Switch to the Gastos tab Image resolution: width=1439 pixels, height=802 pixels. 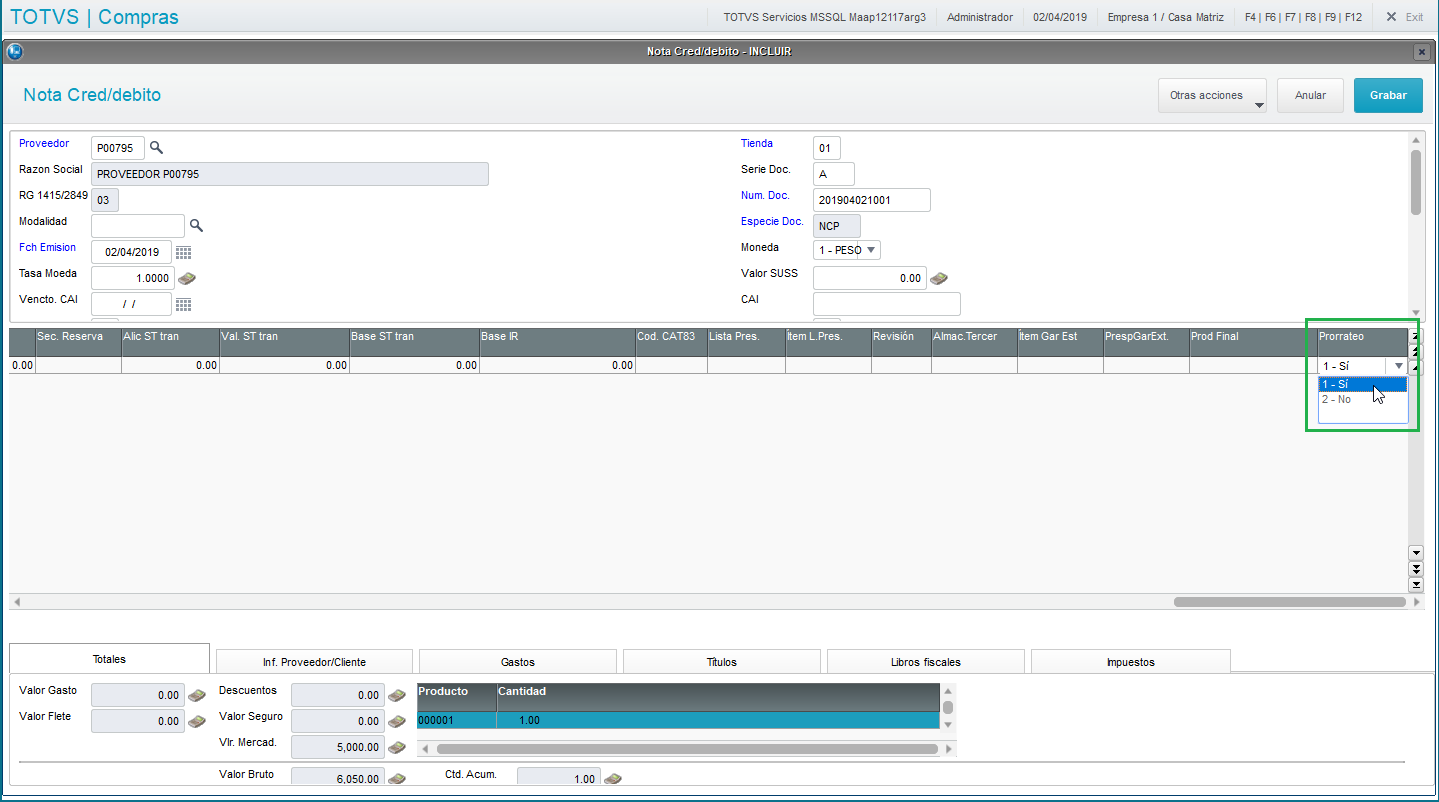pyautogui.click(x=518, y=662)
